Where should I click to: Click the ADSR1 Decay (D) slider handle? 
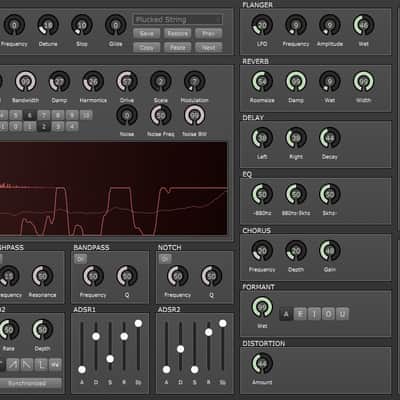96,336
